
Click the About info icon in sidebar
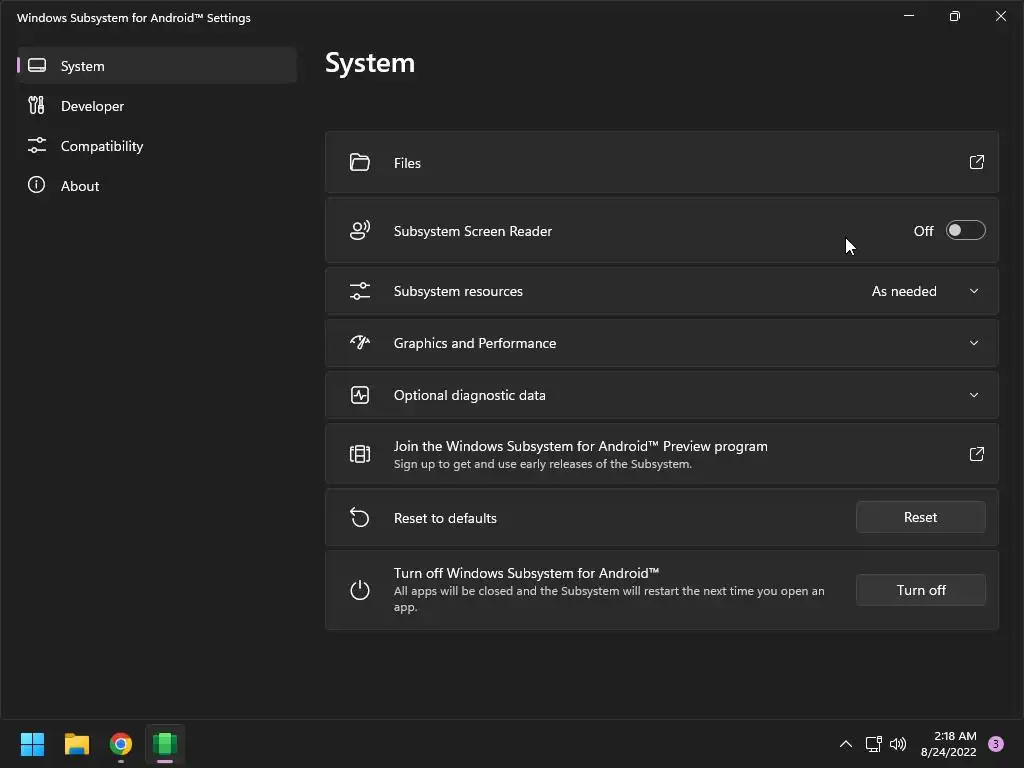(37, 185)
